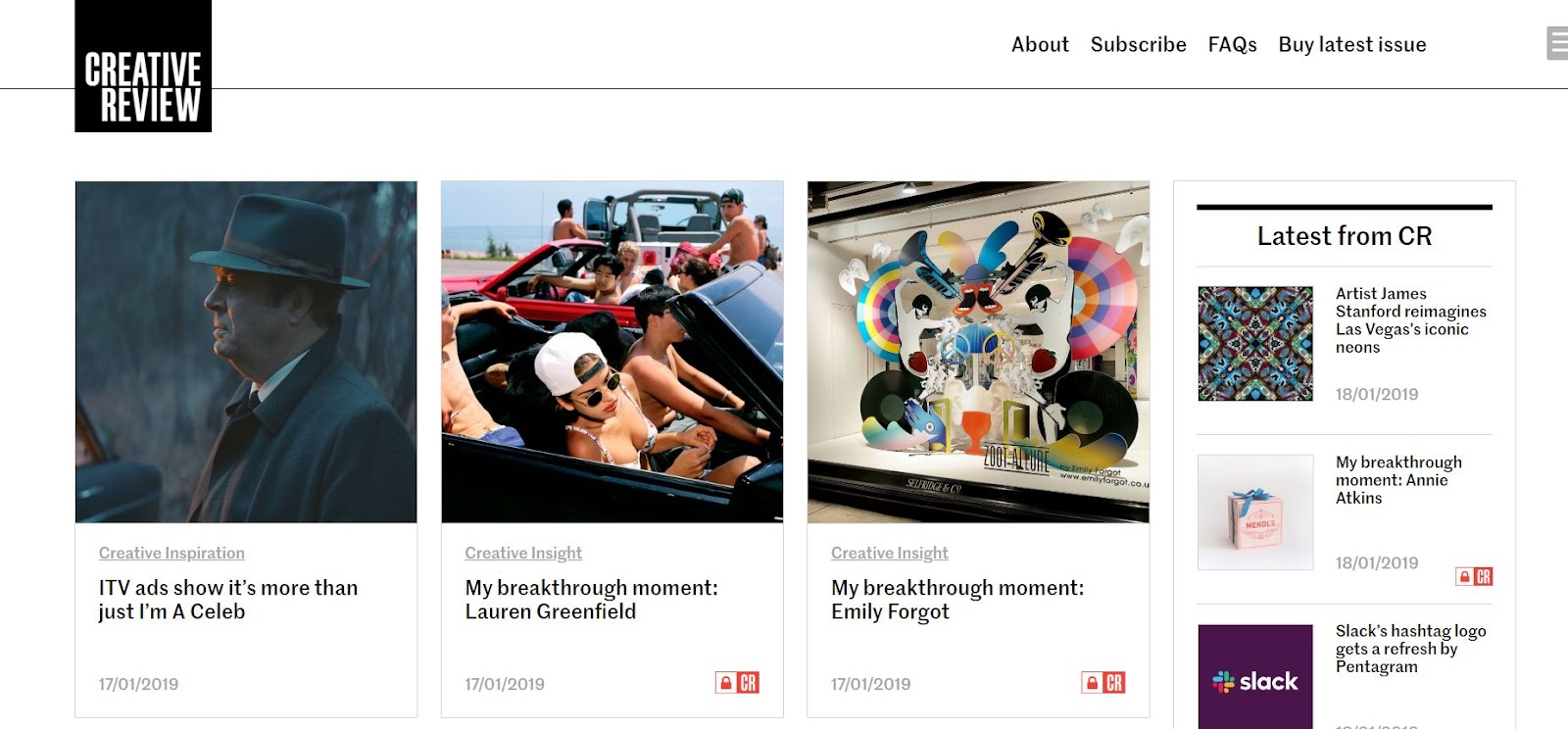
Task: Select Buy latest issue link
Action: (x=1352, y=45)
